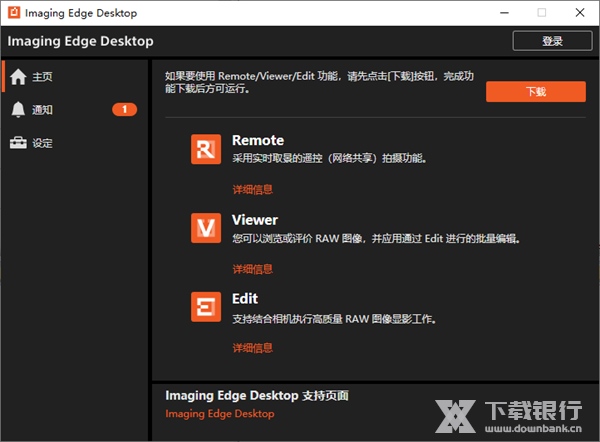Open 详细信息 link under Edit
This screenshot has width=600, height=442.
[252, 348]
